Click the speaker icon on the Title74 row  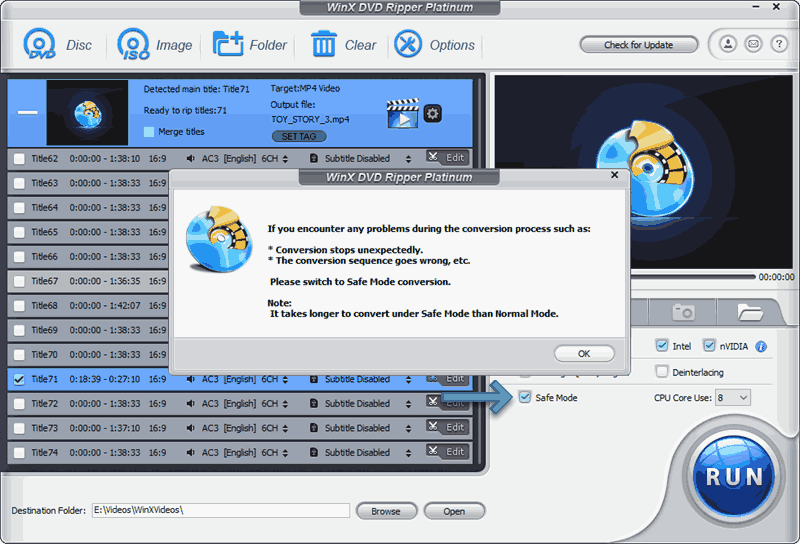point(191,453)
